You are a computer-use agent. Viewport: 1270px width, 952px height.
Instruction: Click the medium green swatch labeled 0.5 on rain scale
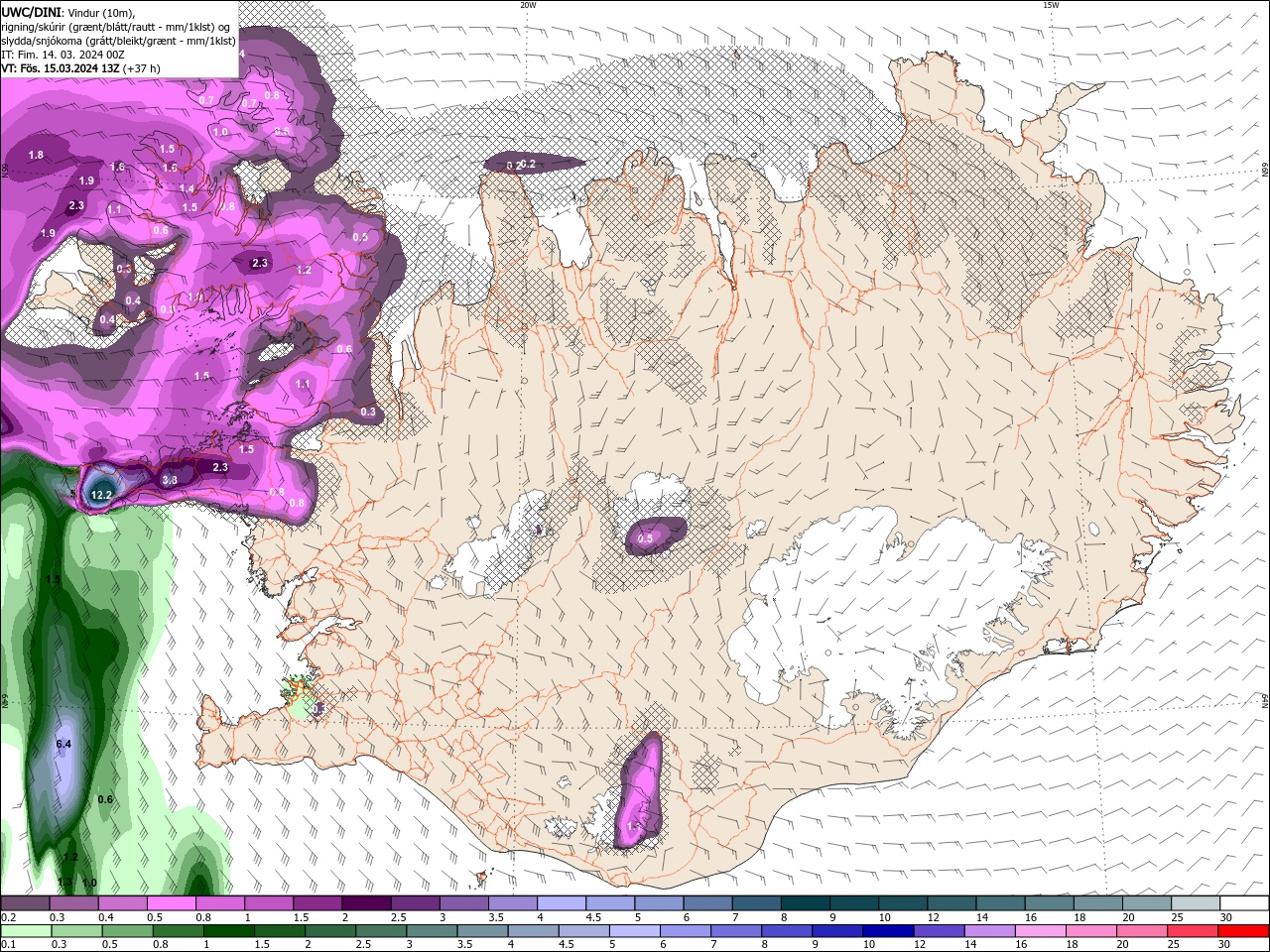126,930
